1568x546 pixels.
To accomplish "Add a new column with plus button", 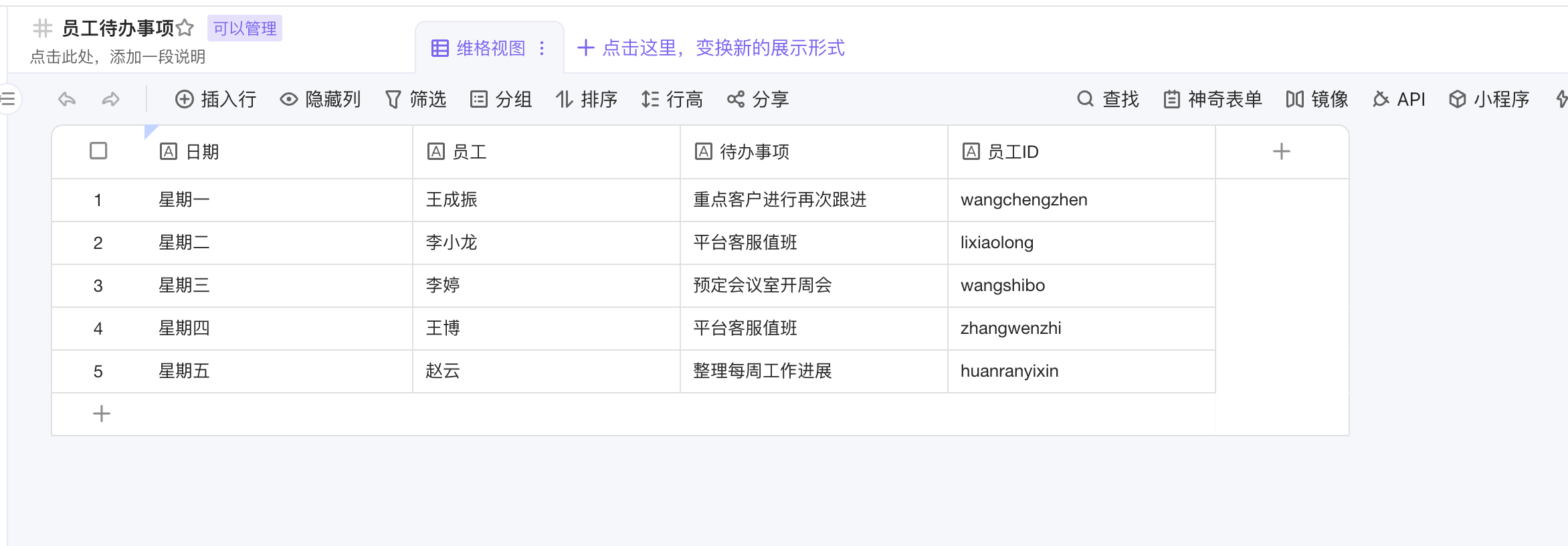I will (x=1282, y=152).
